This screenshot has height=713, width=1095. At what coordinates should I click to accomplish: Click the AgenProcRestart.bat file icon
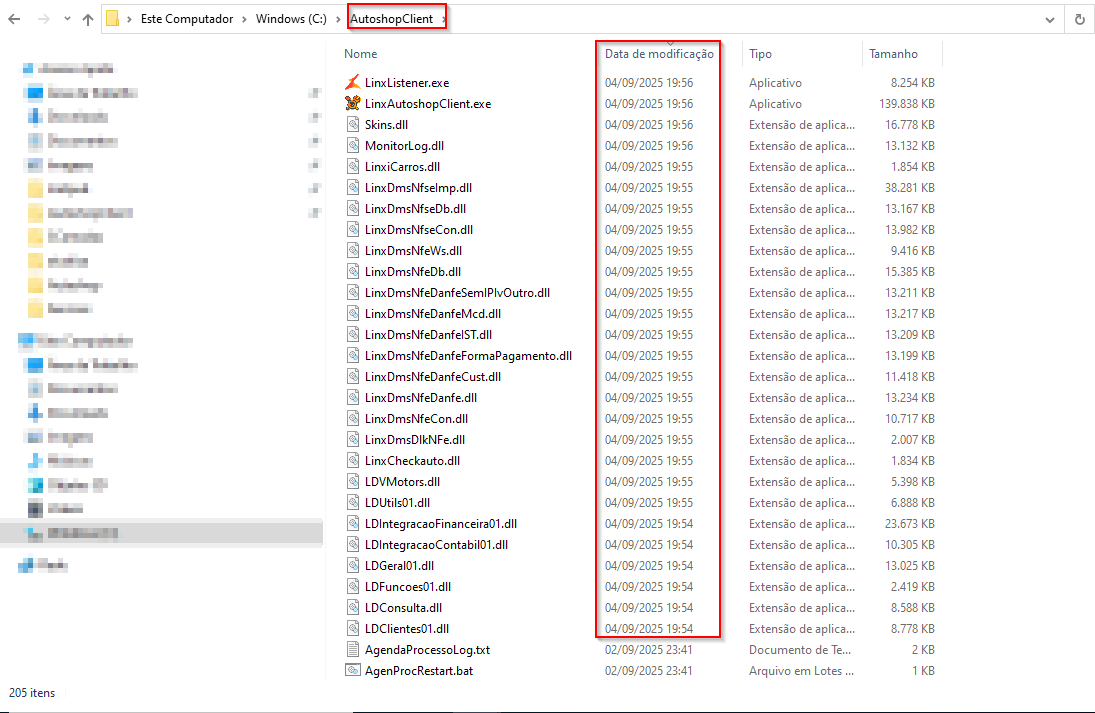pos(353,670)
